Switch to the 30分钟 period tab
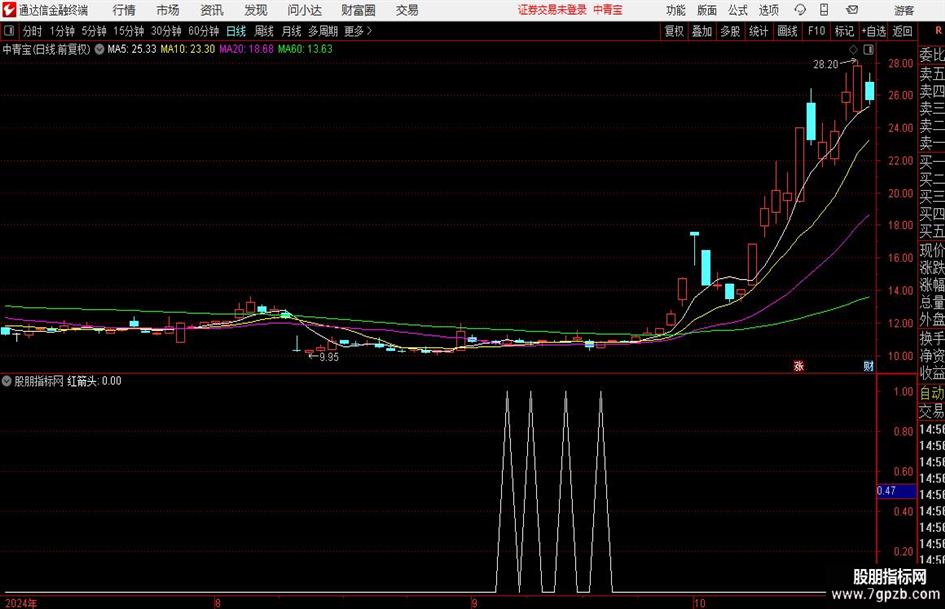The height and width of the screenshot is (609, 945). click(x=166, y=31)
